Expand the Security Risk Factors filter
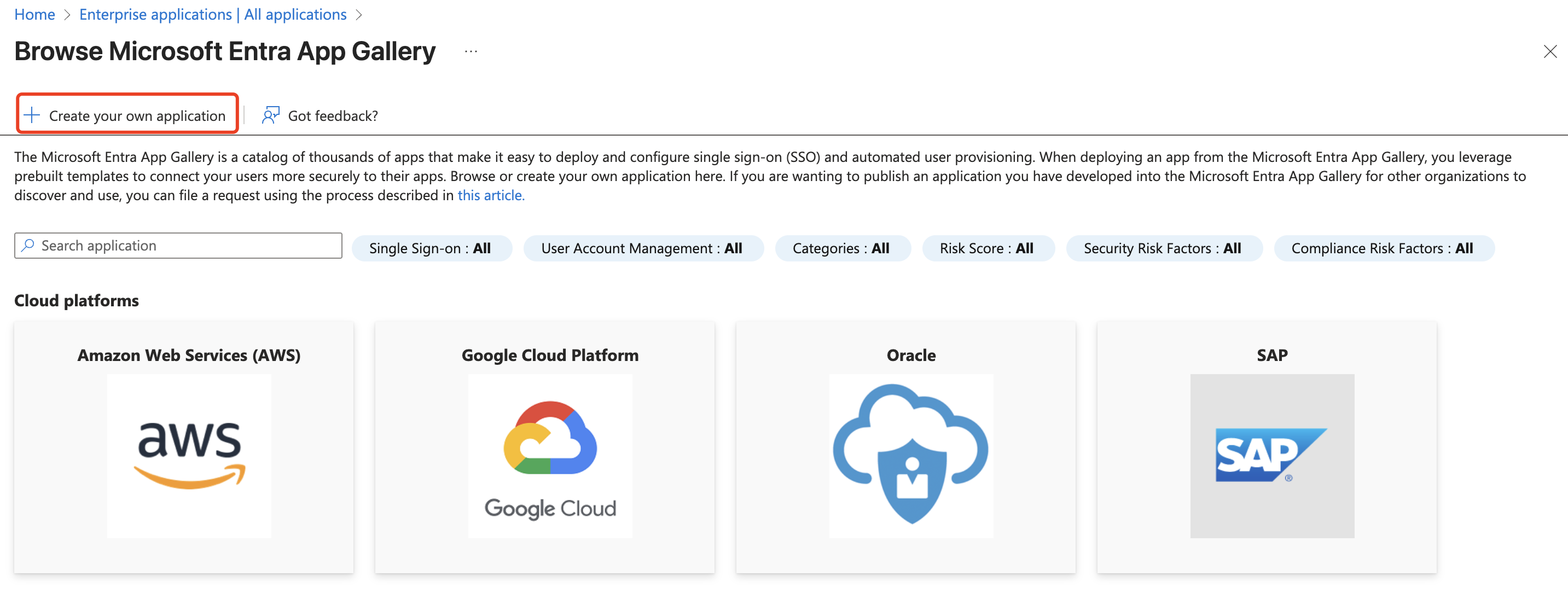1568x594 pixels. (x=1163, y=248)
